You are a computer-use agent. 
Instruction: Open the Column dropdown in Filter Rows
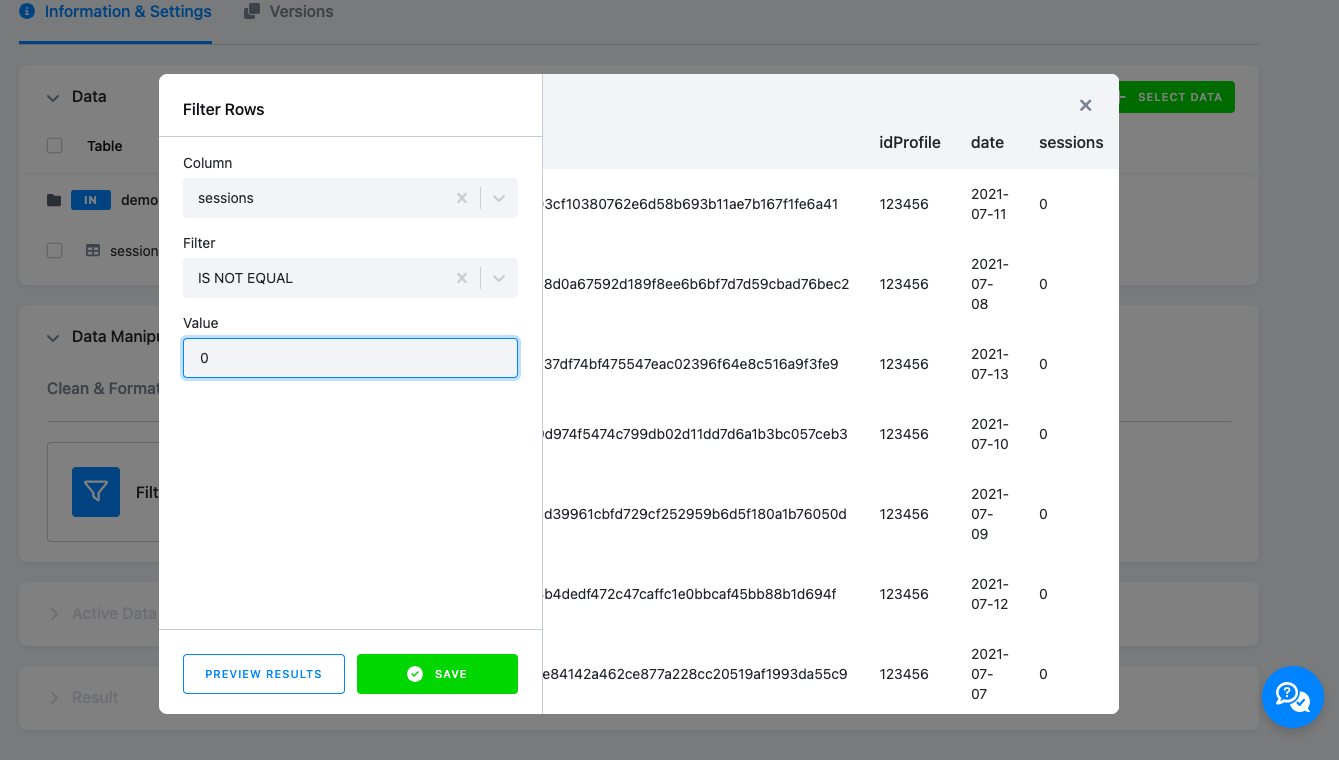coord(498,197)
